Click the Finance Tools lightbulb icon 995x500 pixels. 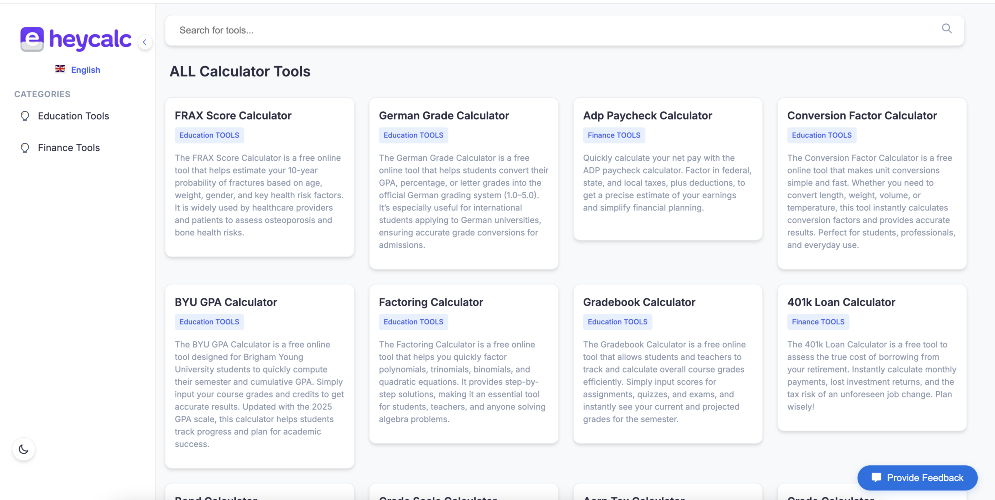[x=25, y=148]
